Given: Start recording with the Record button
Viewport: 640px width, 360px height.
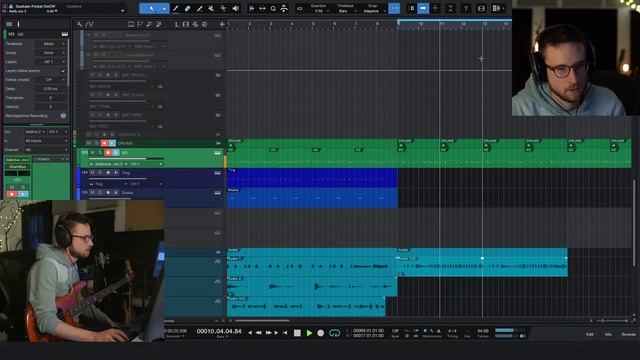Looking at the screenshot, I should tap(321, 333).
